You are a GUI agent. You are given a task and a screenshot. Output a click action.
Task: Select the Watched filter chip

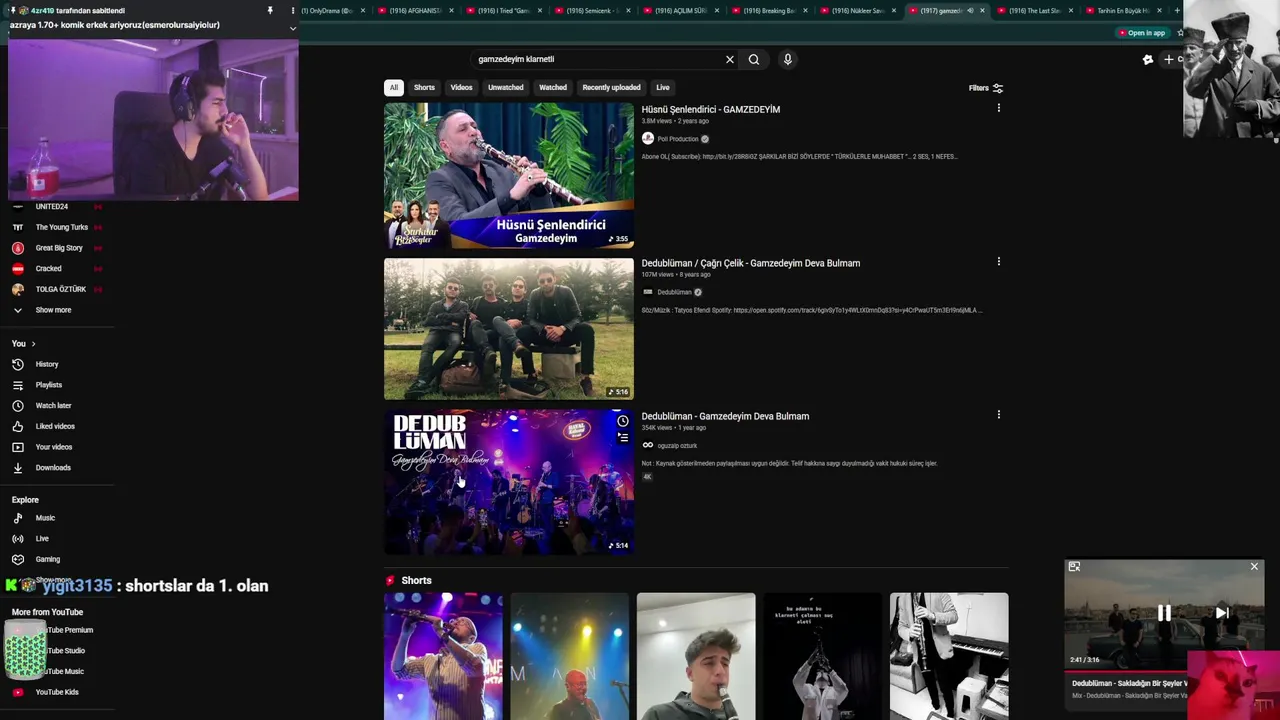pos(553,87)
